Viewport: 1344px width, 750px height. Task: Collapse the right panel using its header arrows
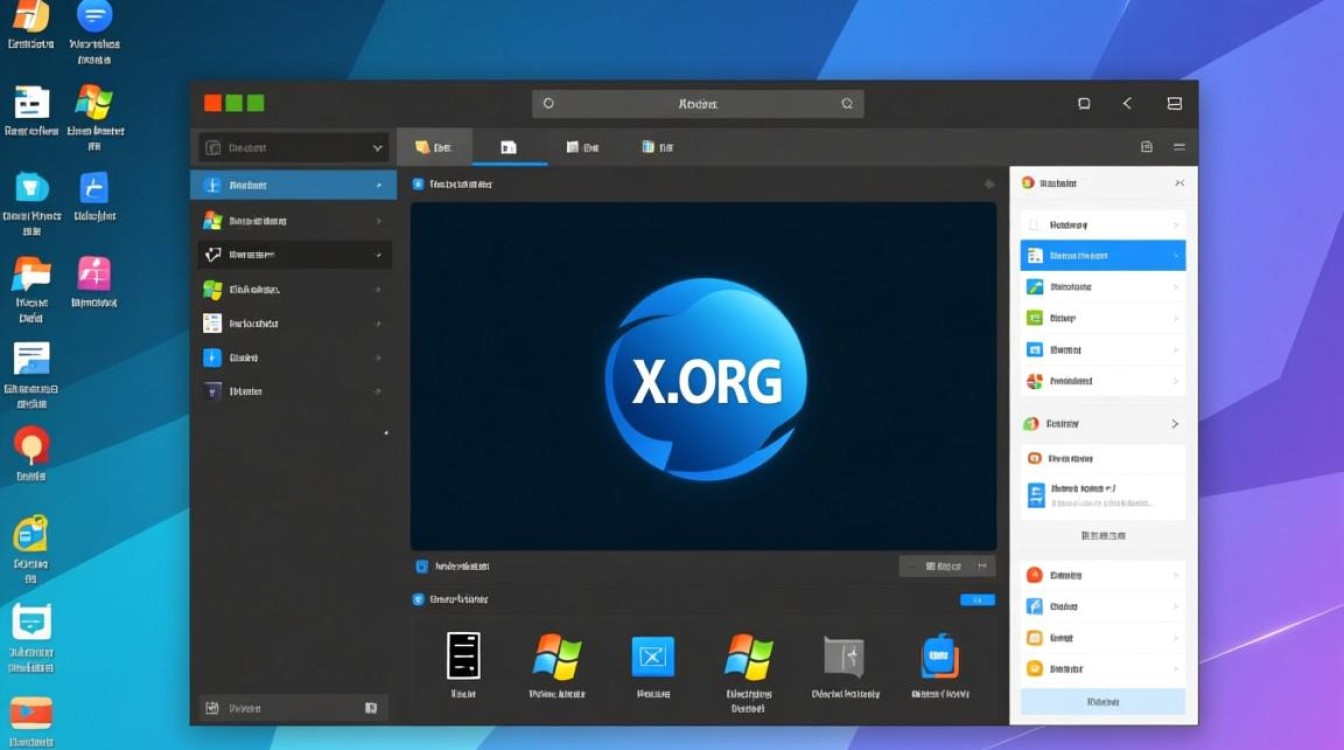click(x=1179, y=183)
